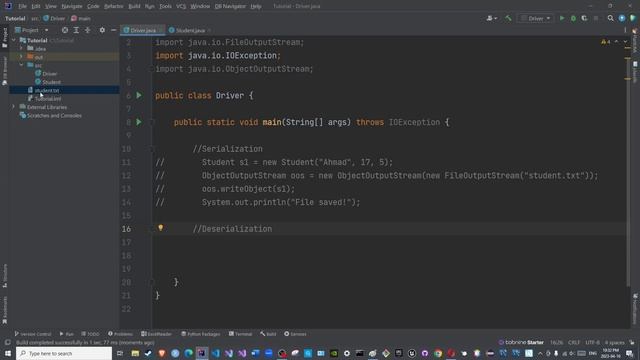Expand External Libraries node
The height and width of the screenshot is (360, 640).
[14, 107]
